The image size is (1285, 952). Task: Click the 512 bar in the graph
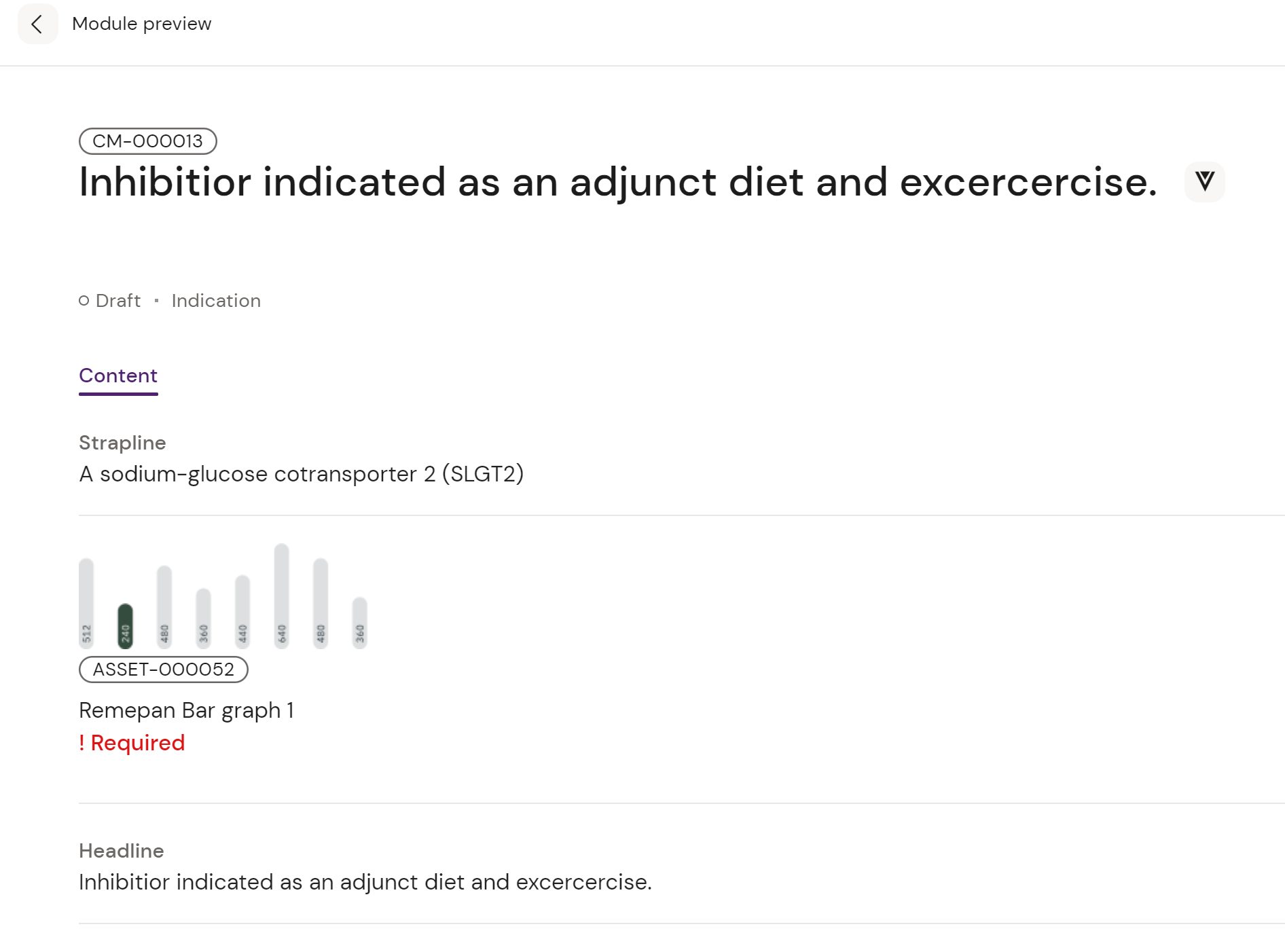tap(86, 602)
